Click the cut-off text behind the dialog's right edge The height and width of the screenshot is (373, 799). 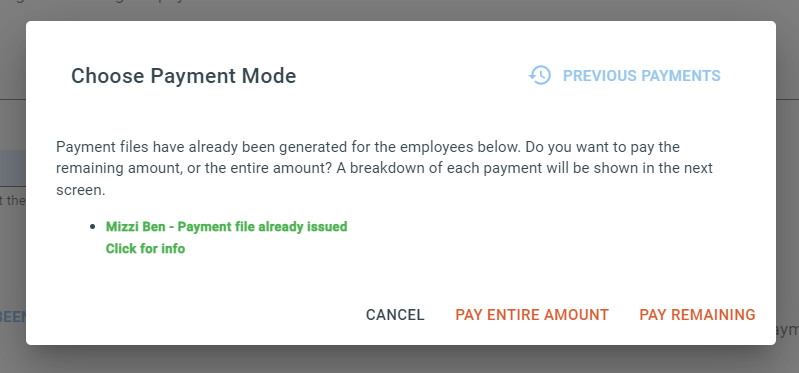(x=787, y=330)
